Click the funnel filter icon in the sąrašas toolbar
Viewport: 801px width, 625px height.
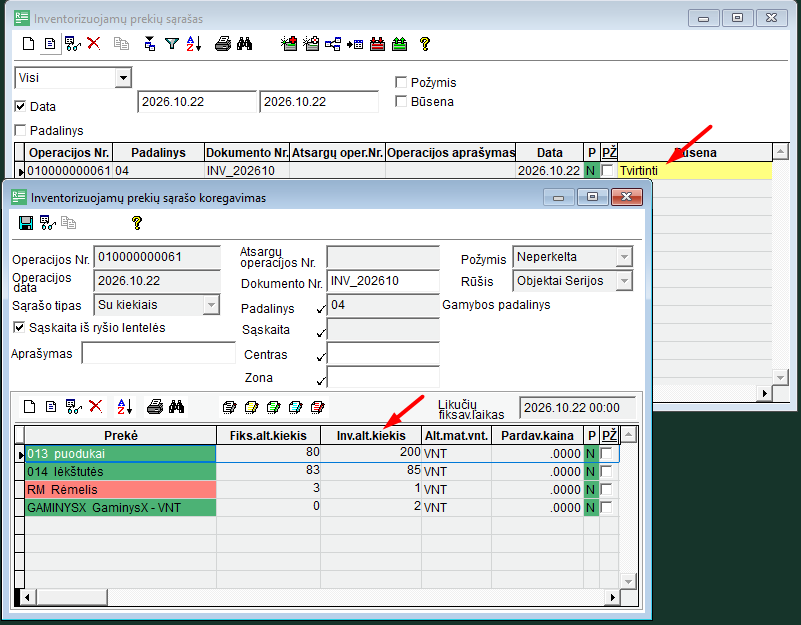172,44
